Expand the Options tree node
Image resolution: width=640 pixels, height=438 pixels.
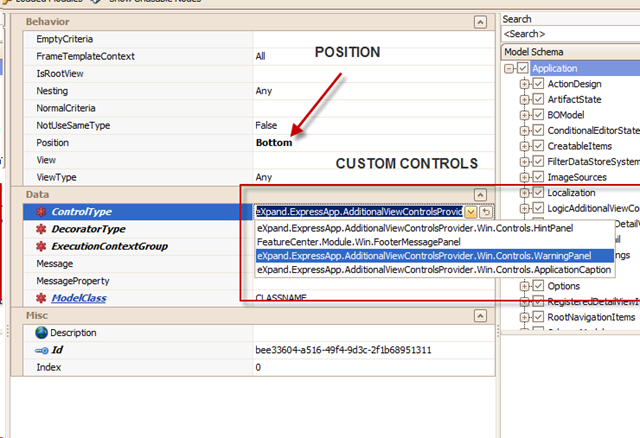pos(524,286)
